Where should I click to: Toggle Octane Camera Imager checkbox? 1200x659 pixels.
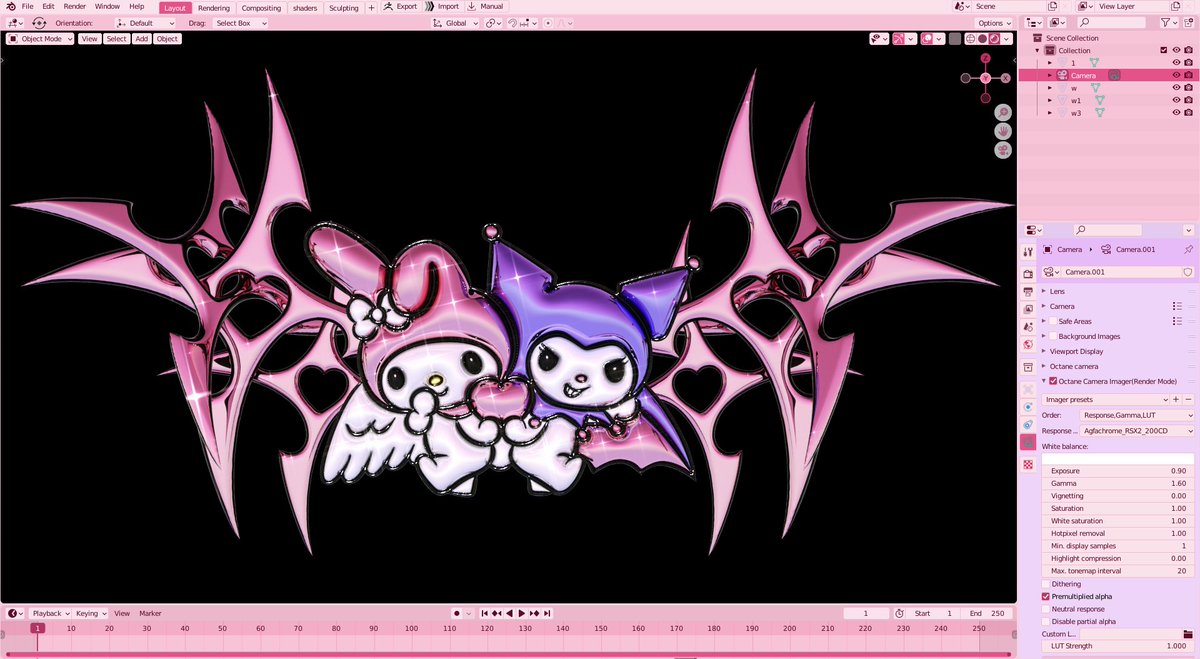(1053, 381)
